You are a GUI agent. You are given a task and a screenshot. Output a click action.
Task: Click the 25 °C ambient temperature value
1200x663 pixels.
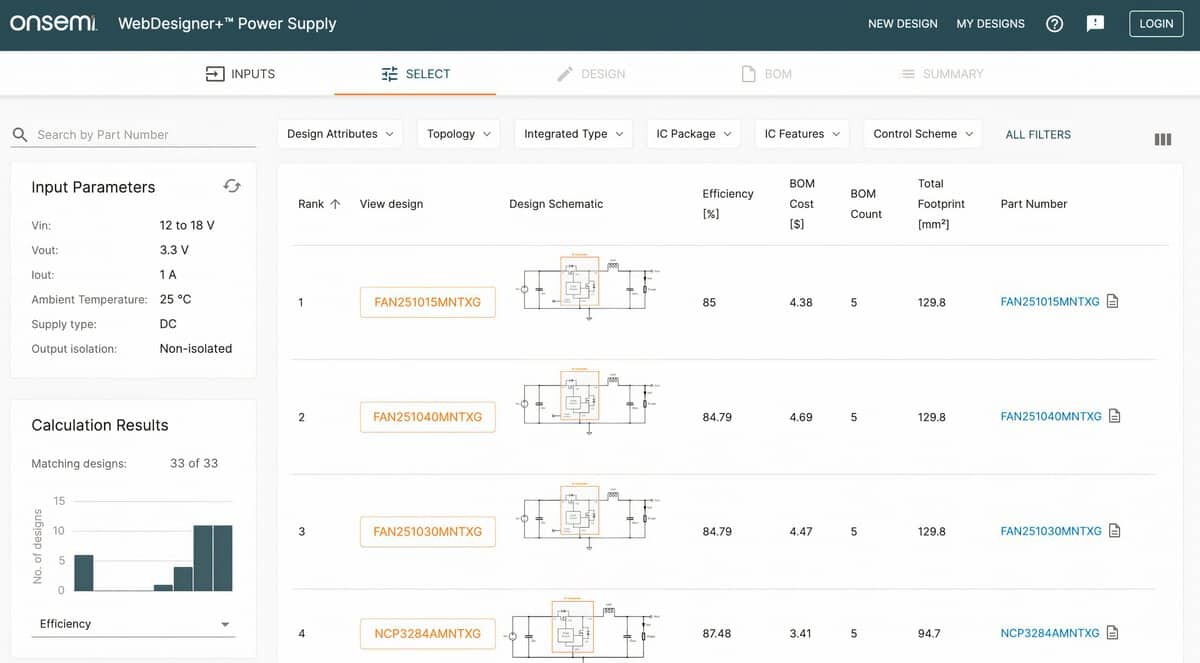(175, 299)
